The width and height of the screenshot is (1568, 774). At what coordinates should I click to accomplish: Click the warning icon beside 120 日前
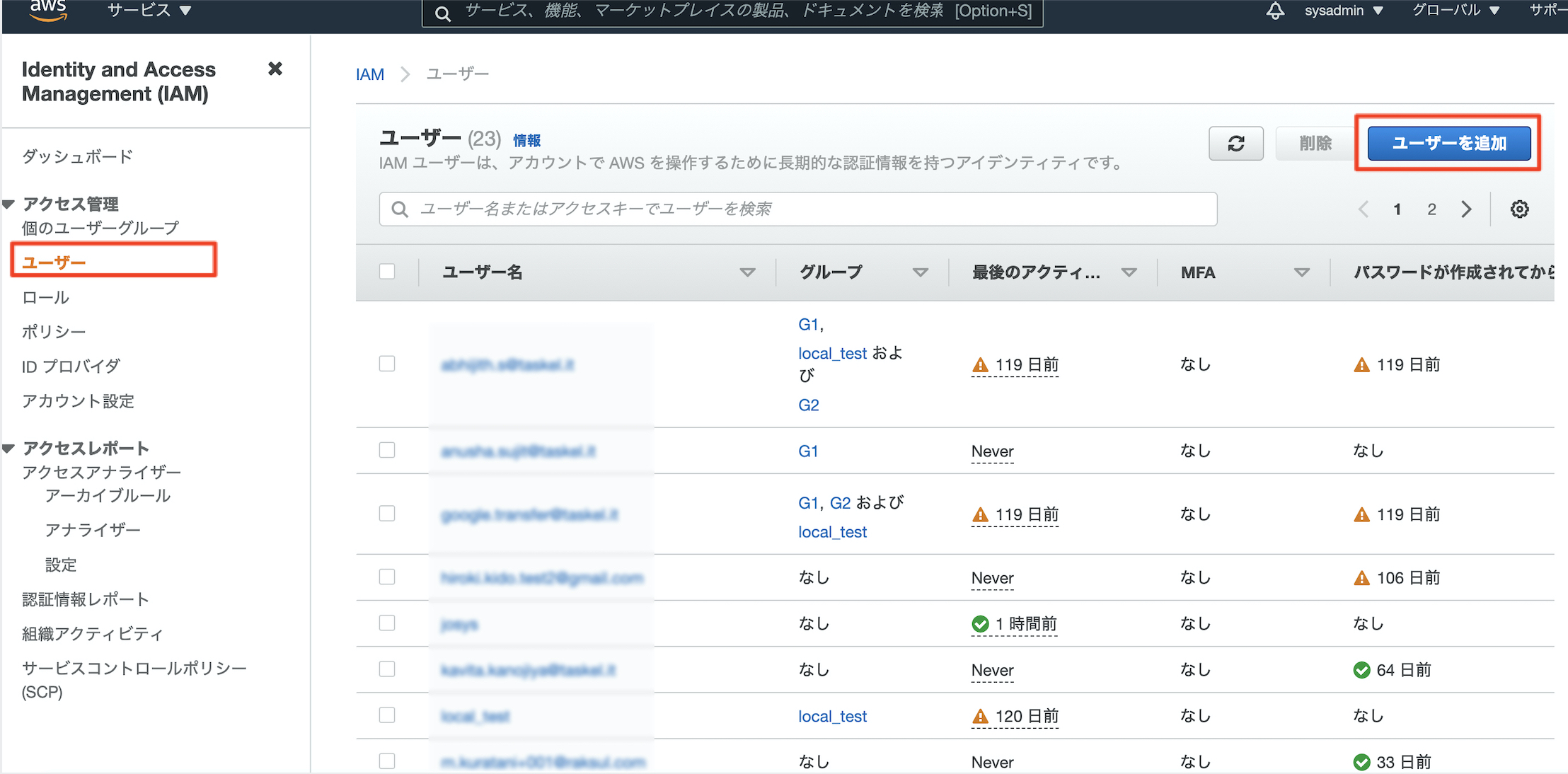click(980, 717)
